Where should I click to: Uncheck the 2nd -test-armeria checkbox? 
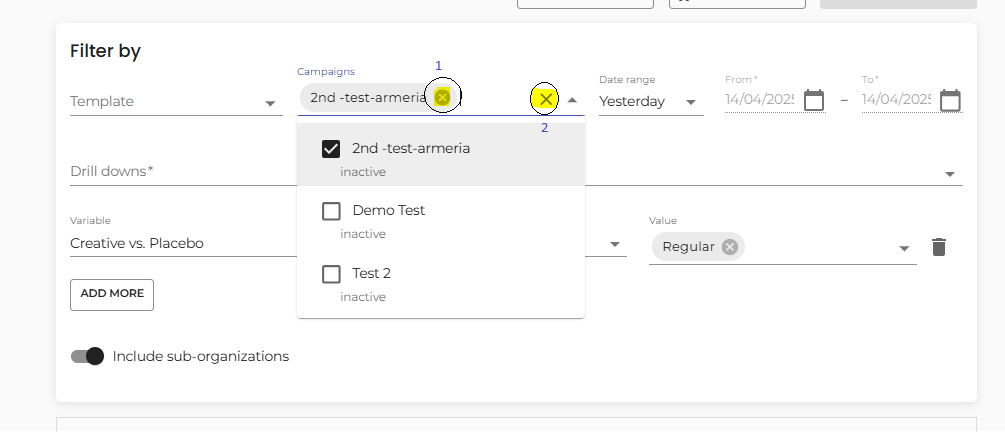pyautogui.click(x=332, y=149)
